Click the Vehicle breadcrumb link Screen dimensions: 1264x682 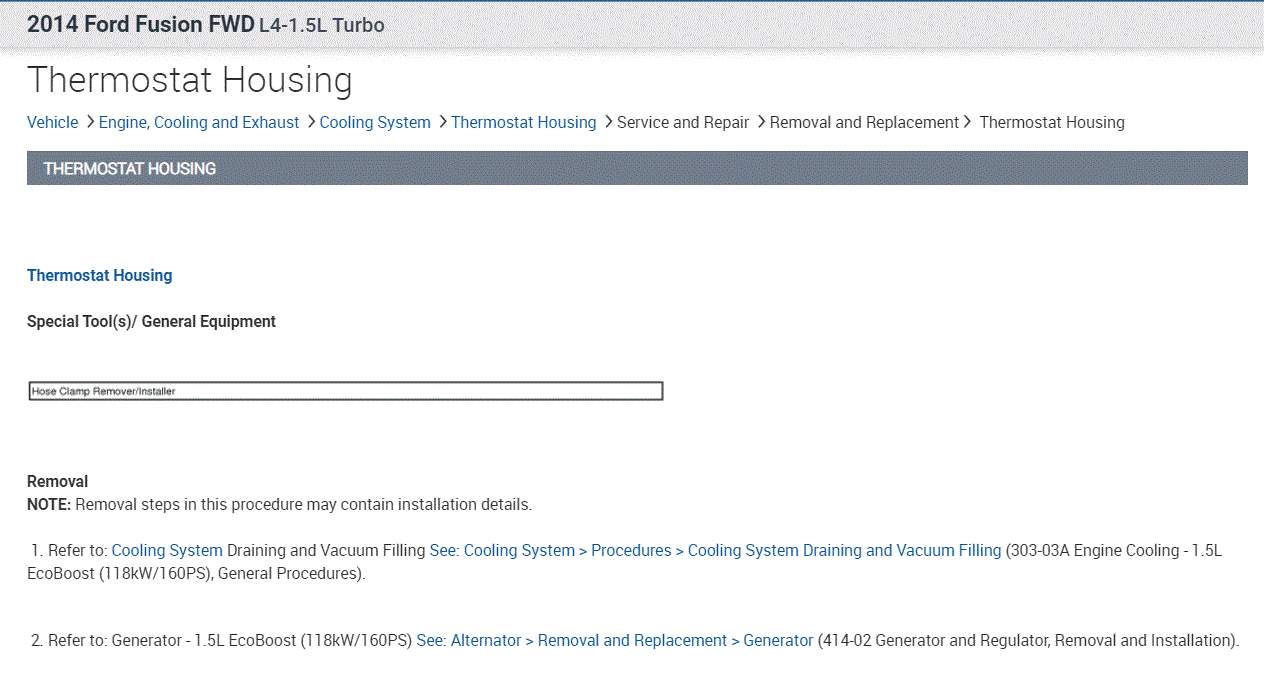[52, 122]
